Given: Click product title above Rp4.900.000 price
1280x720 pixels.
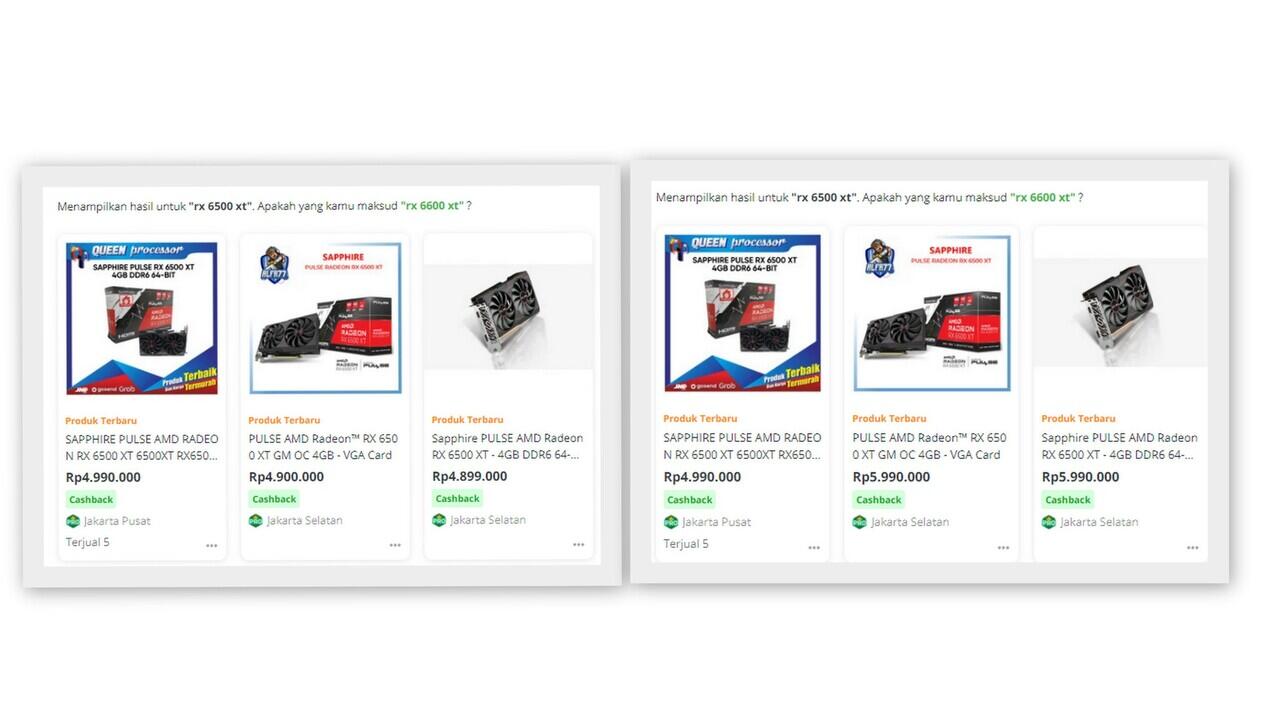Looking at the screenshot, I should 323,447.
